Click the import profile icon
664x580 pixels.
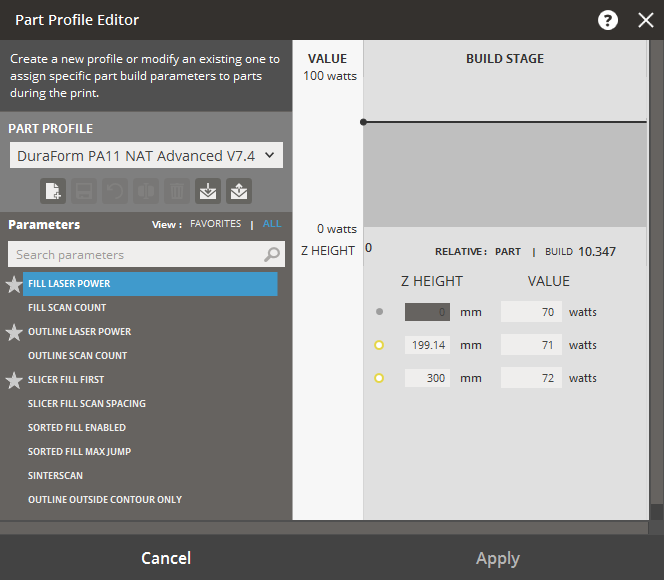point(207,190)
